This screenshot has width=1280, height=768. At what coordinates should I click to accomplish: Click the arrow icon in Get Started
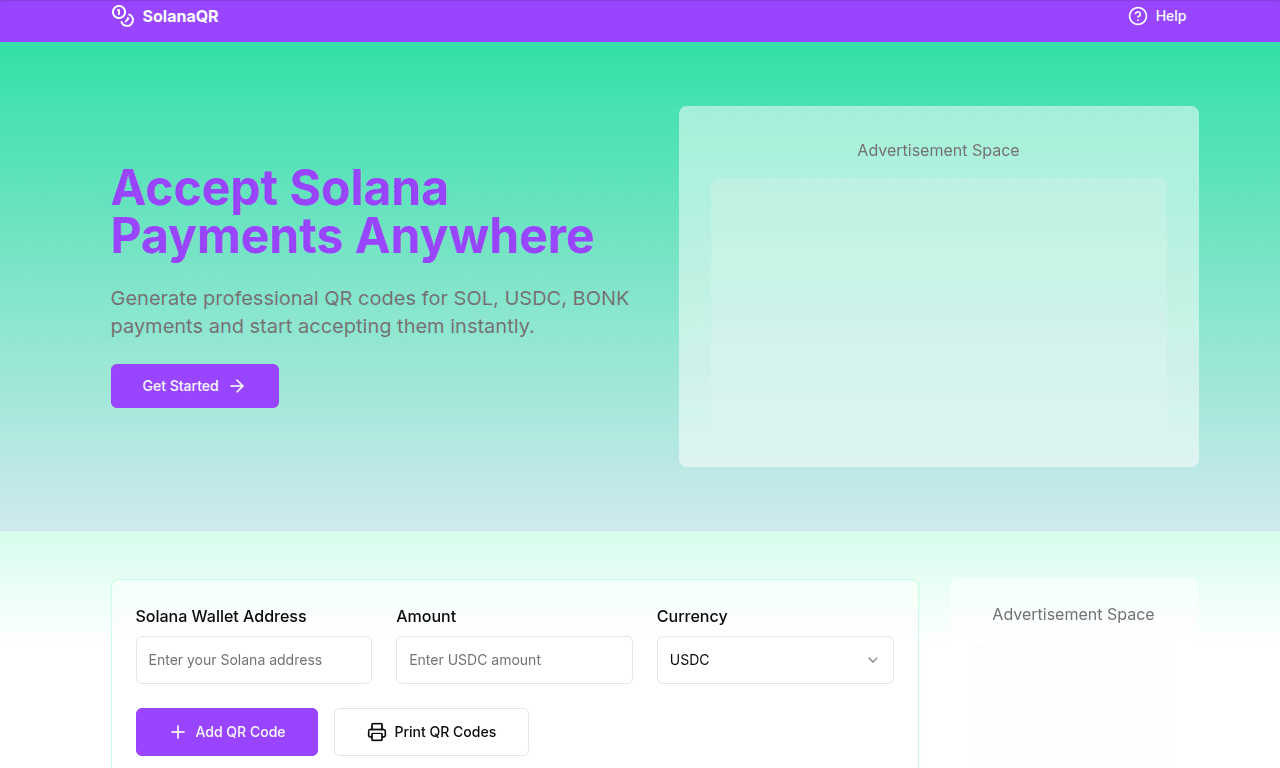(237, 386)
